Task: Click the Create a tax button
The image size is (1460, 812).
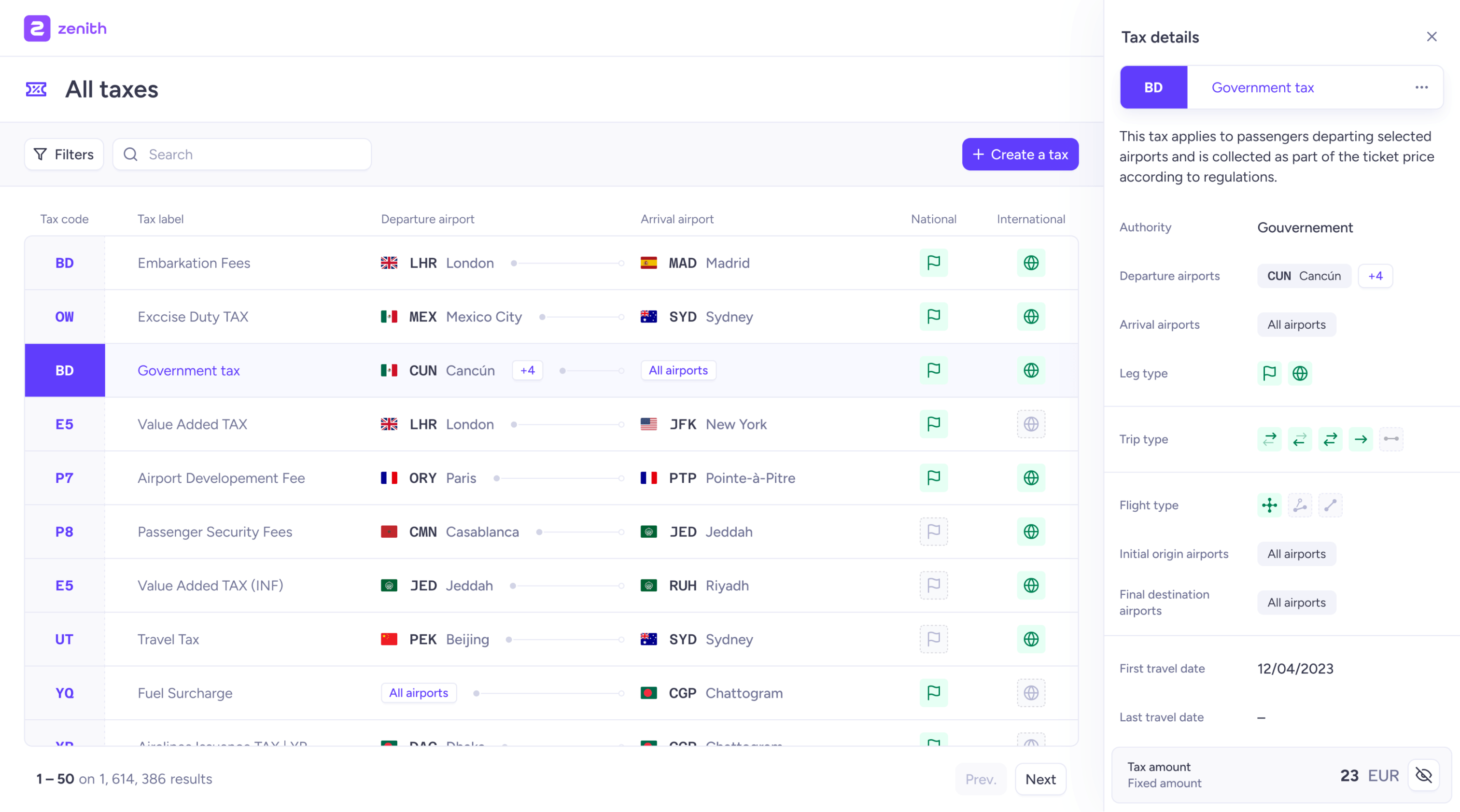Action: 1020,154
